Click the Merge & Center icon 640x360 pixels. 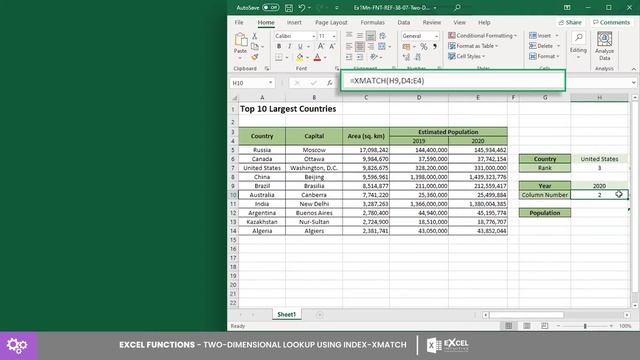pos(382,47)
